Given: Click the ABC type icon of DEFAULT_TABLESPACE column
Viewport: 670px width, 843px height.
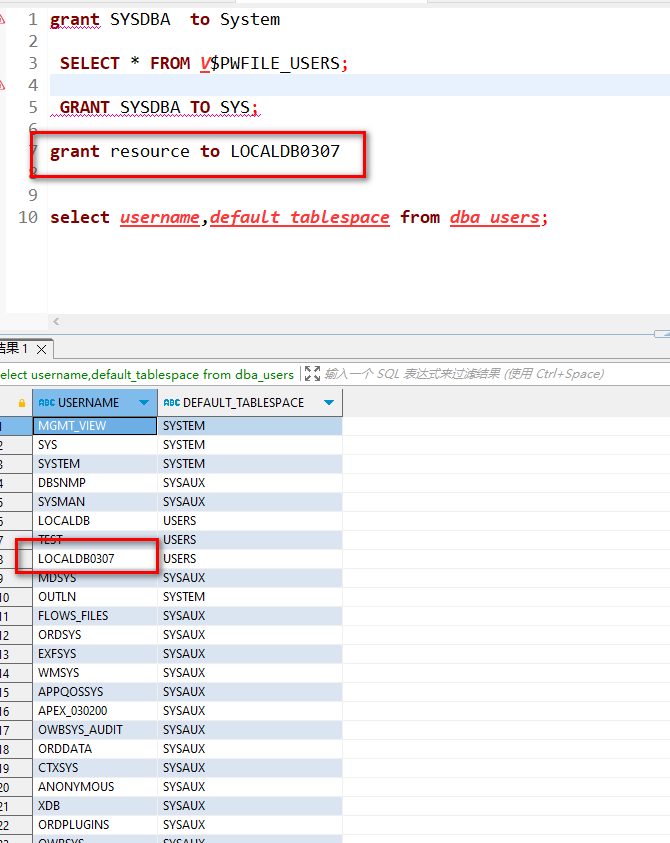Looking at the screenshot, I should coord(171,403).
